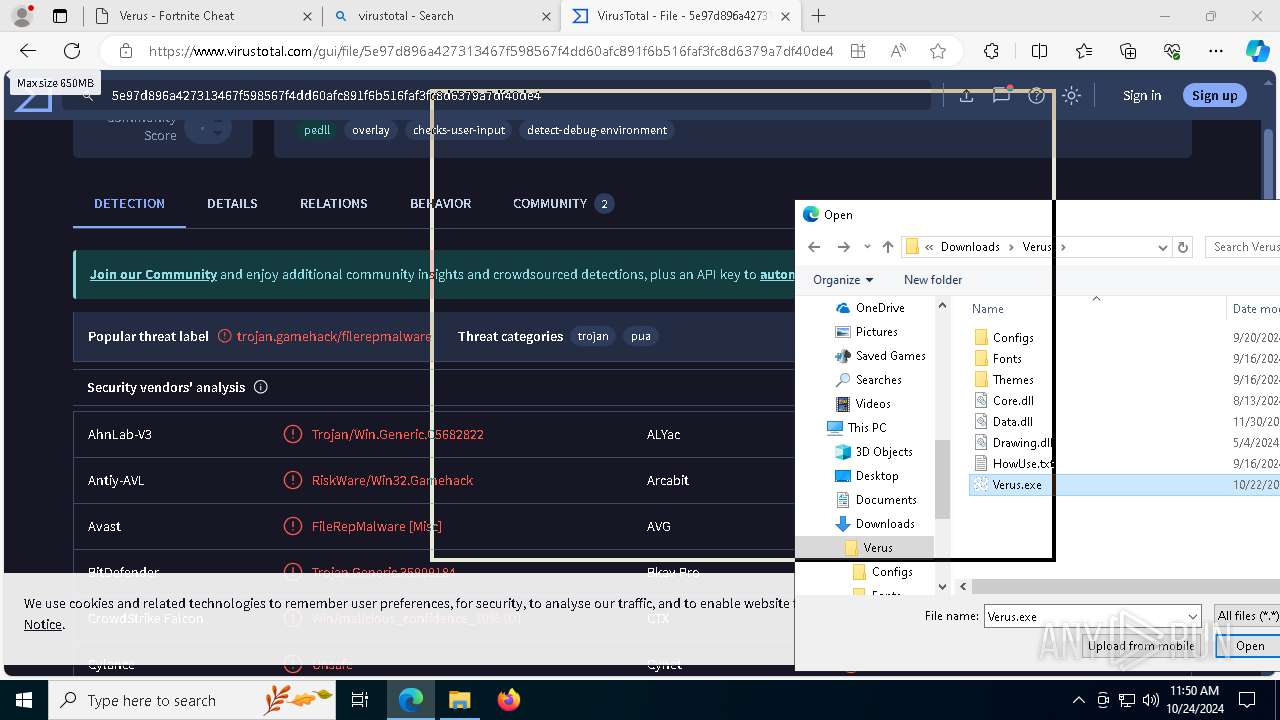Expand address path dropdown in Open dialog
Viewport: 1280px width, 720px height.
click(x=1162, y=247)
